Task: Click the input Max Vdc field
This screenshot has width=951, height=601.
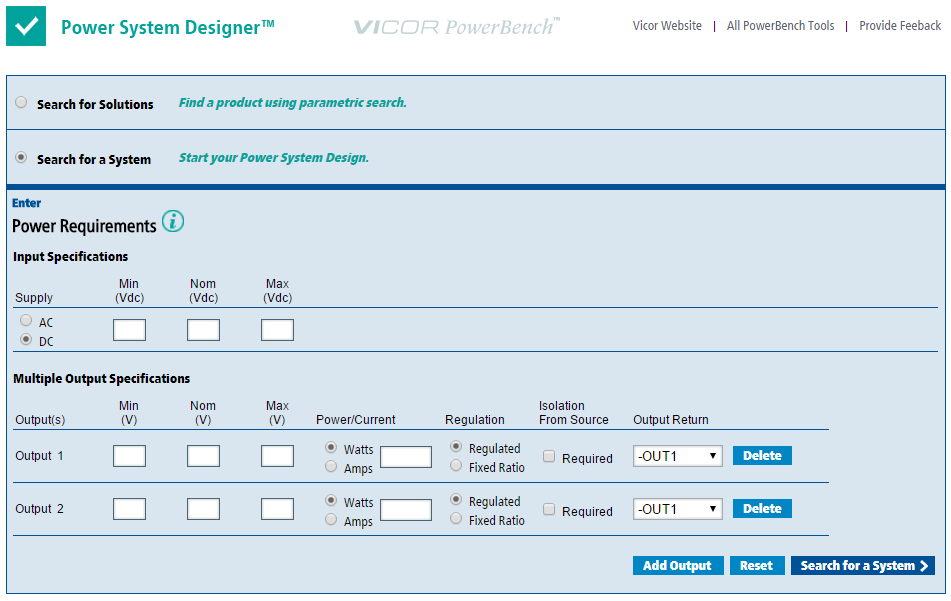Action: tap(277, 330)
